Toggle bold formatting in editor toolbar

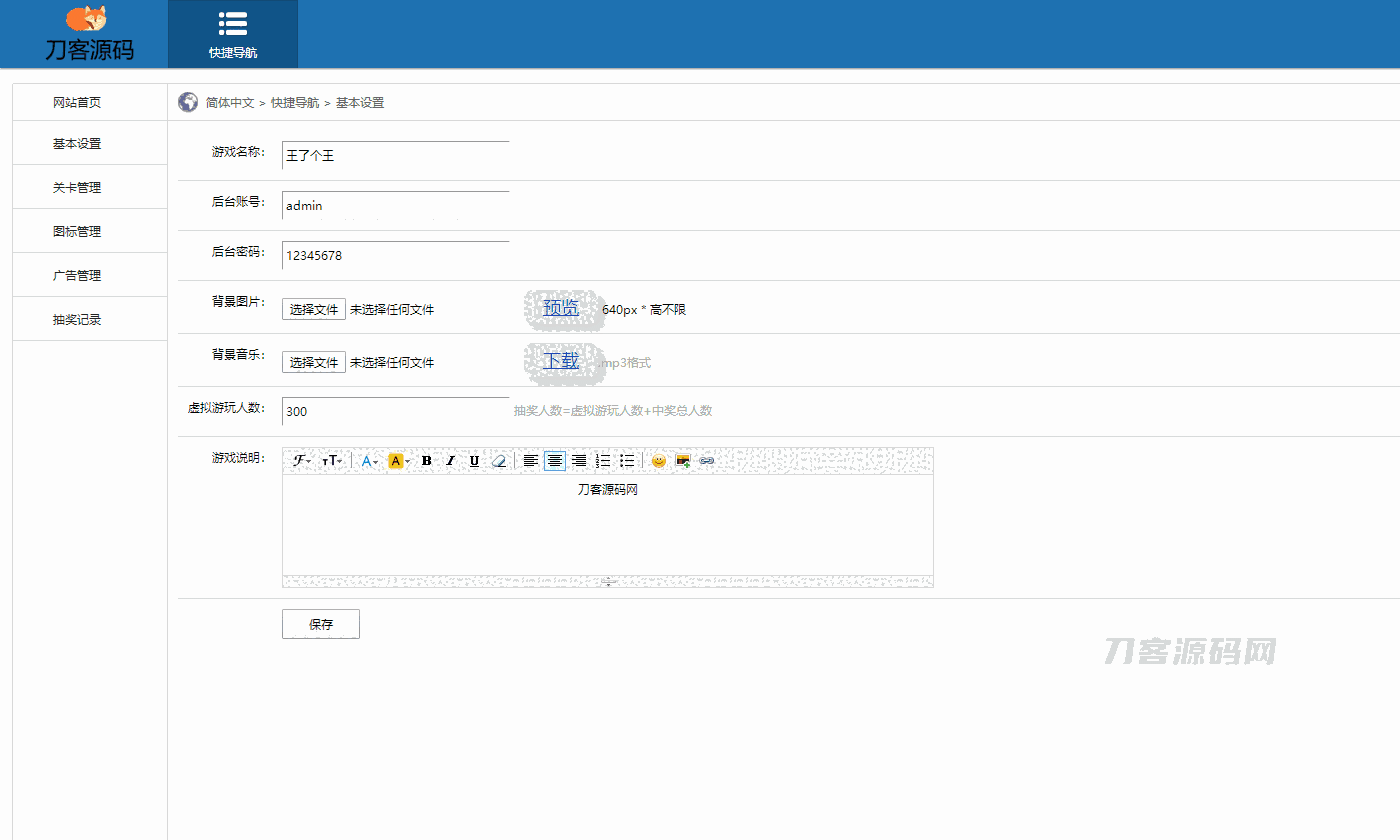[427, 461]
